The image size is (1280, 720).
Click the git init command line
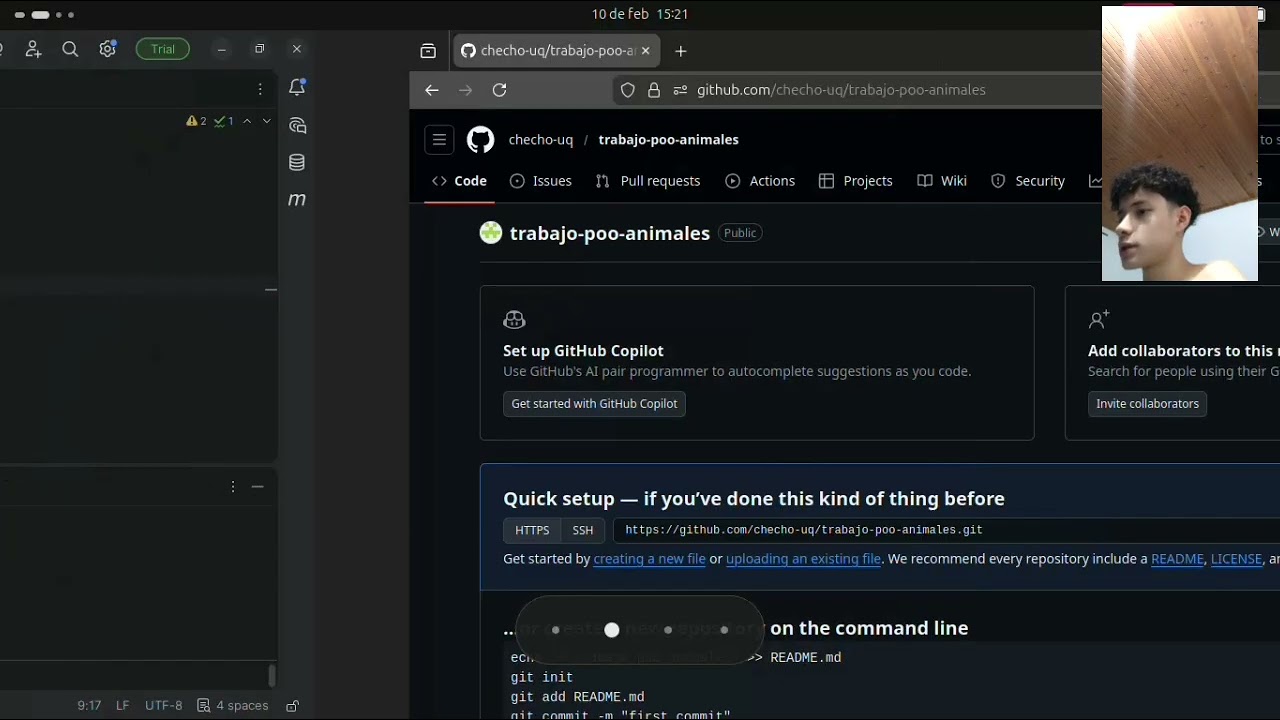click(x=542, y=677)
